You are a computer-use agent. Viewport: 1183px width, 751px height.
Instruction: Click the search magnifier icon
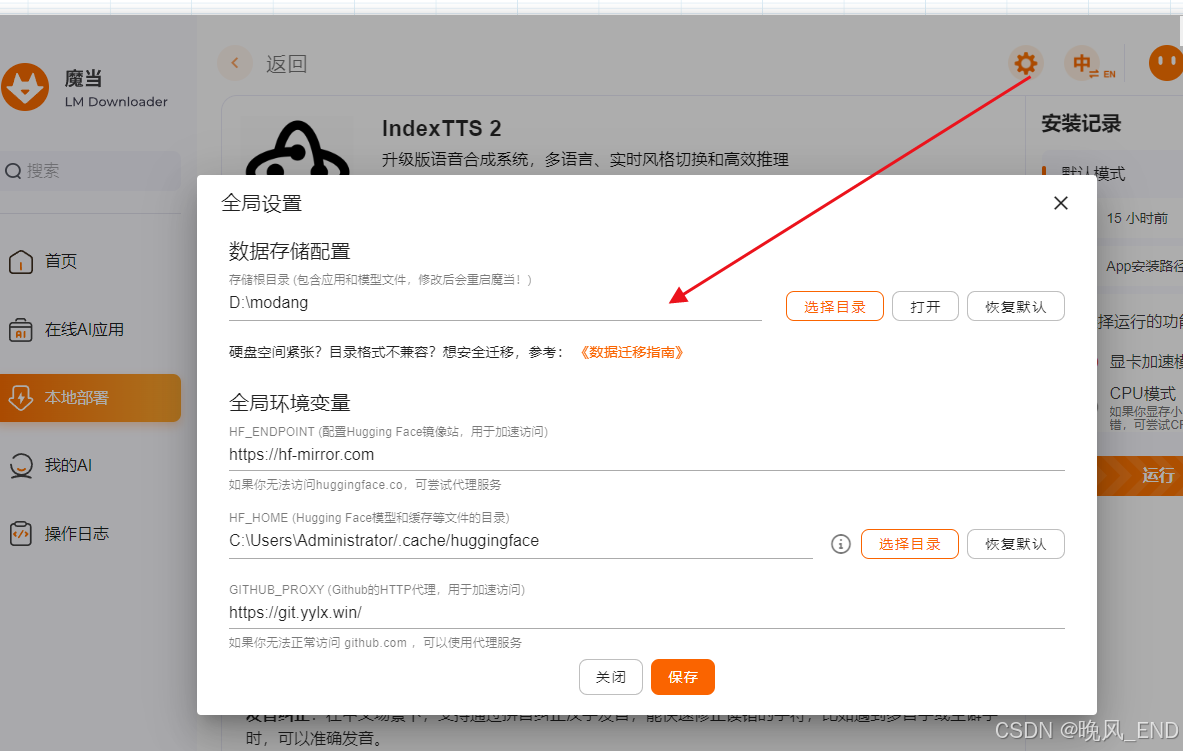pyautogui.click(x=13, y=171)
